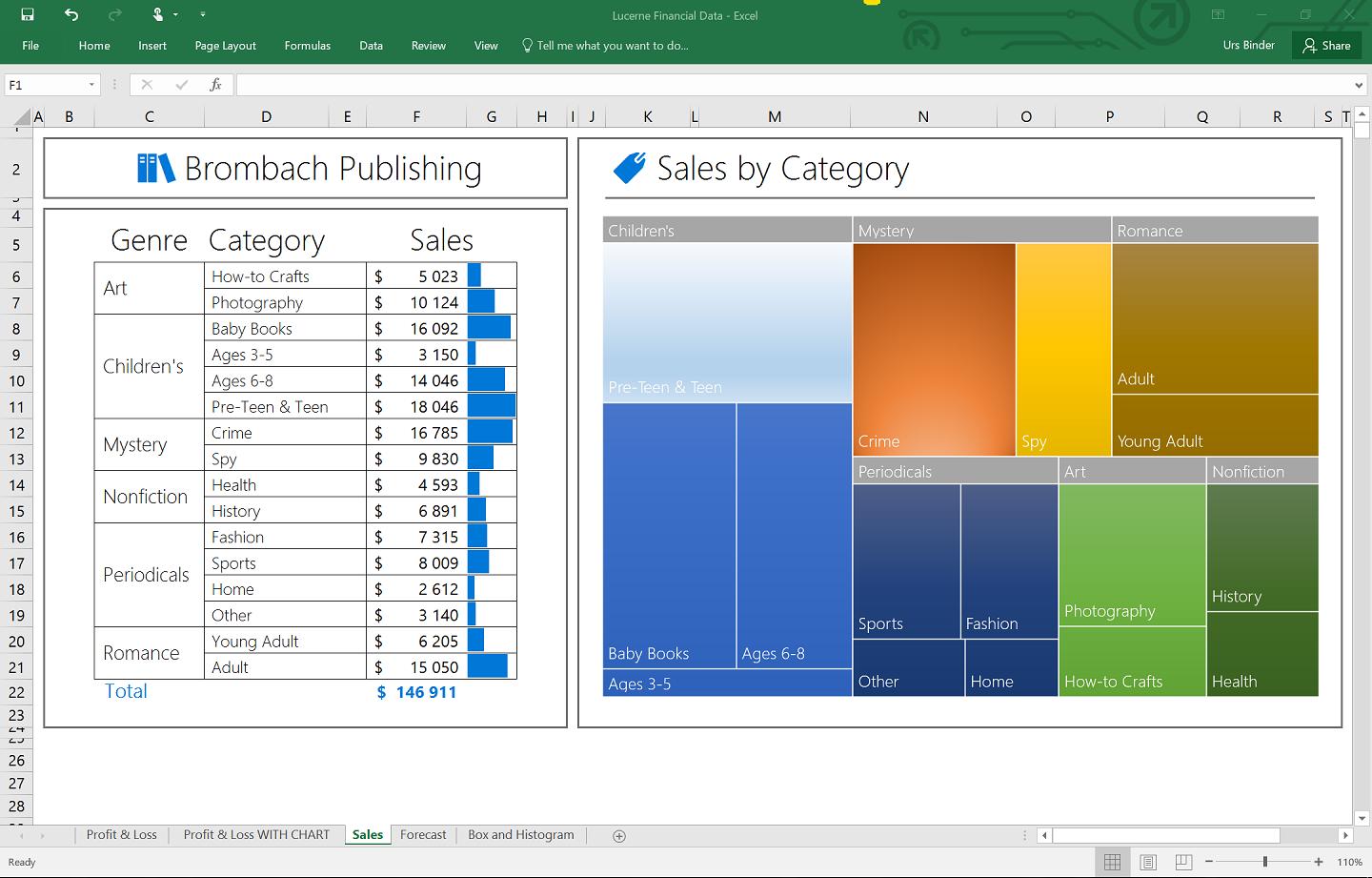The width and height of the screenshot is (1372, 878).
Task: Click the zoom out minus button
Action: [1209, 862]
